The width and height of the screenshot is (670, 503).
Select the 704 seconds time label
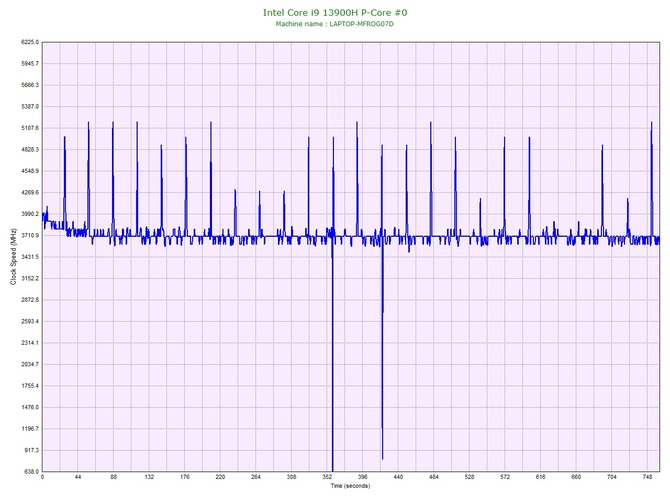pyautogui.click(x=611, y=477)
